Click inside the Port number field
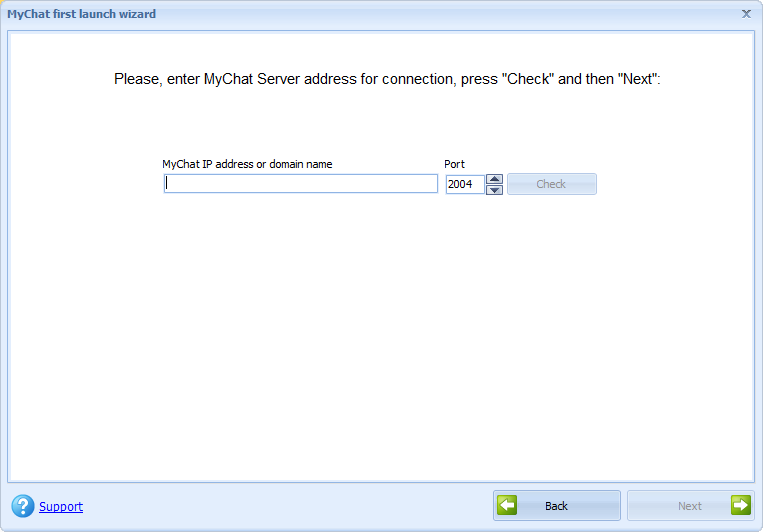 (x=464, y=184)
